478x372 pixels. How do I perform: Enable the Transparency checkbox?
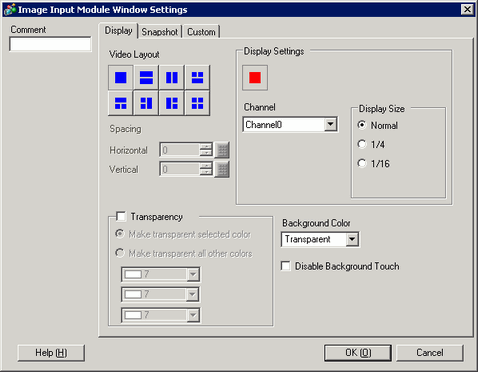(x=121, y=216)
